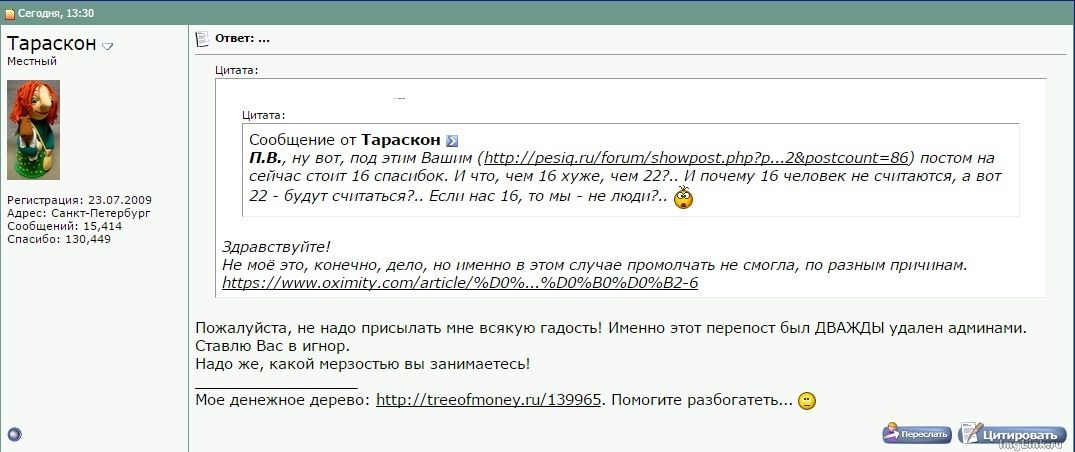Viewport: 1075px width, 452px height.
Task: Open the treeofmoney.ru/139965 signature link
Action: 488,399
